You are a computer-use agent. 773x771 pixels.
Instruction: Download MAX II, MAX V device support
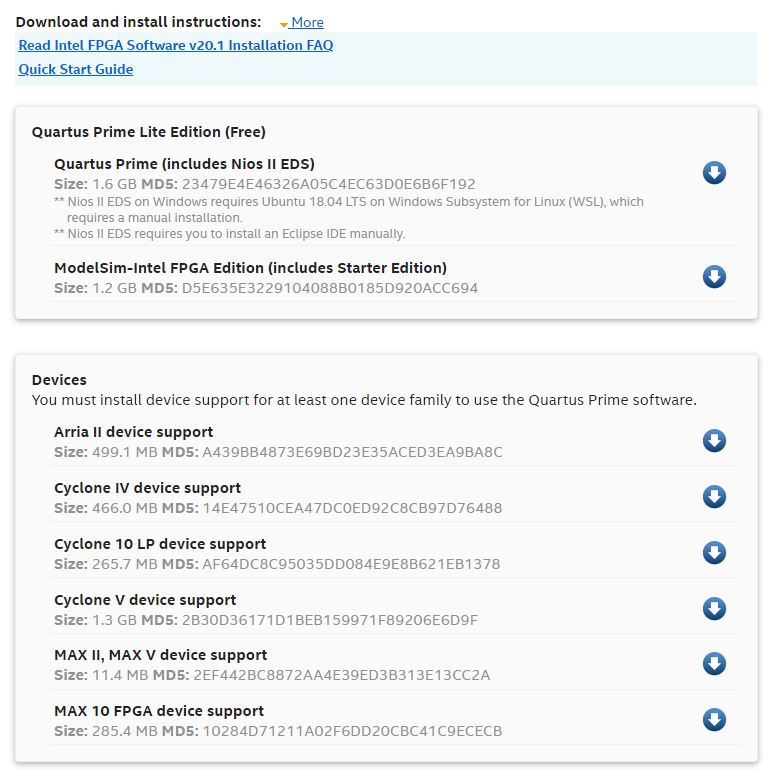click(x=714, y=664)
